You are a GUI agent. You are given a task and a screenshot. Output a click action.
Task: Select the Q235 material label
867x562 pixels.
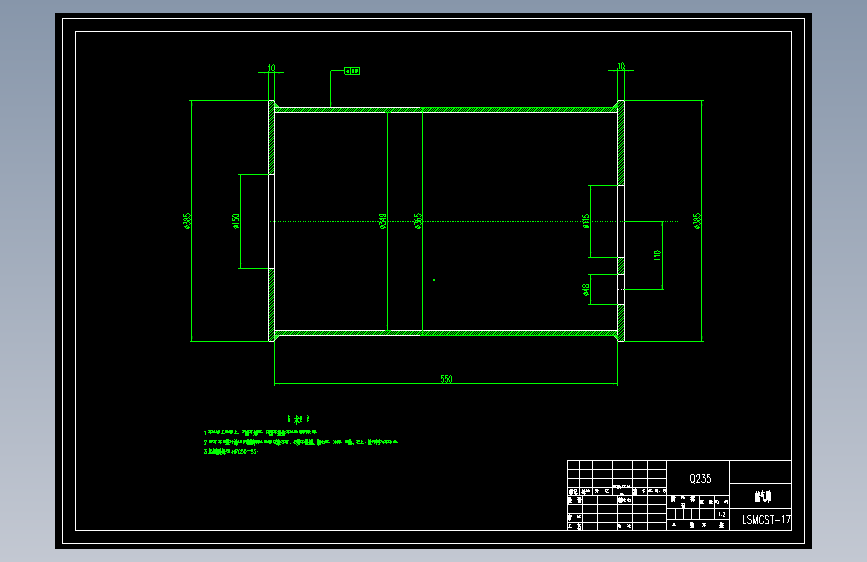point(700,478)
